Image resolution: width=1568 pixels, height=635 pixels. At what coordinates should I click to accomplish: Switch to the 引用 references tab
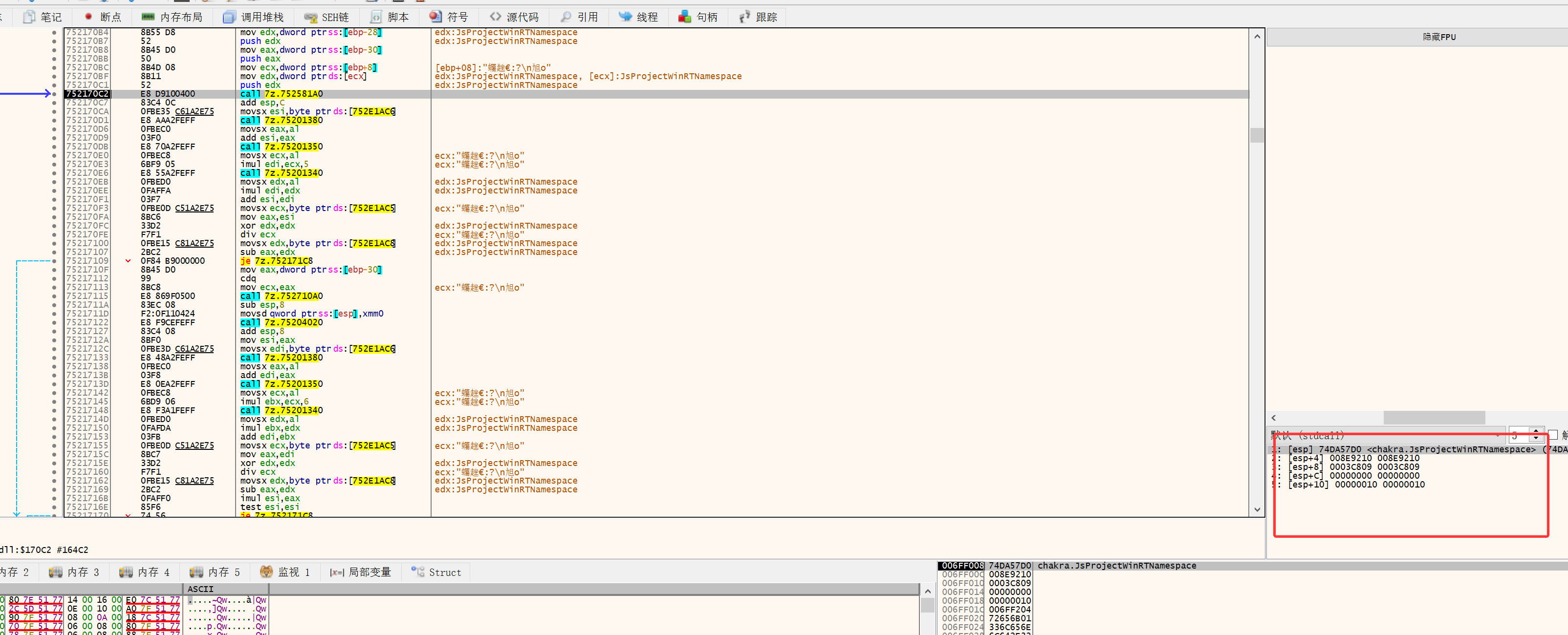tap(580, 17)
